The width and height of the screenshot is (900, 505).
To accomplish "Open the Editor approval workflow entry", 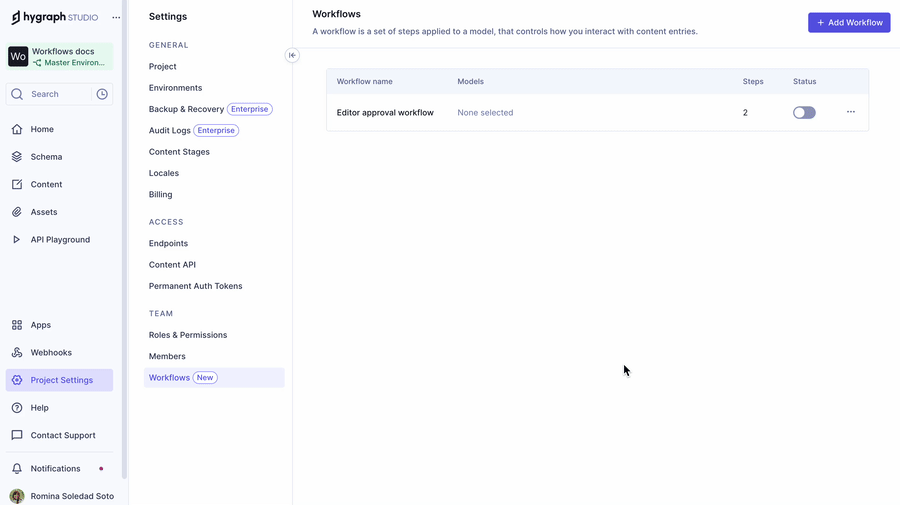I will point(385,113).
